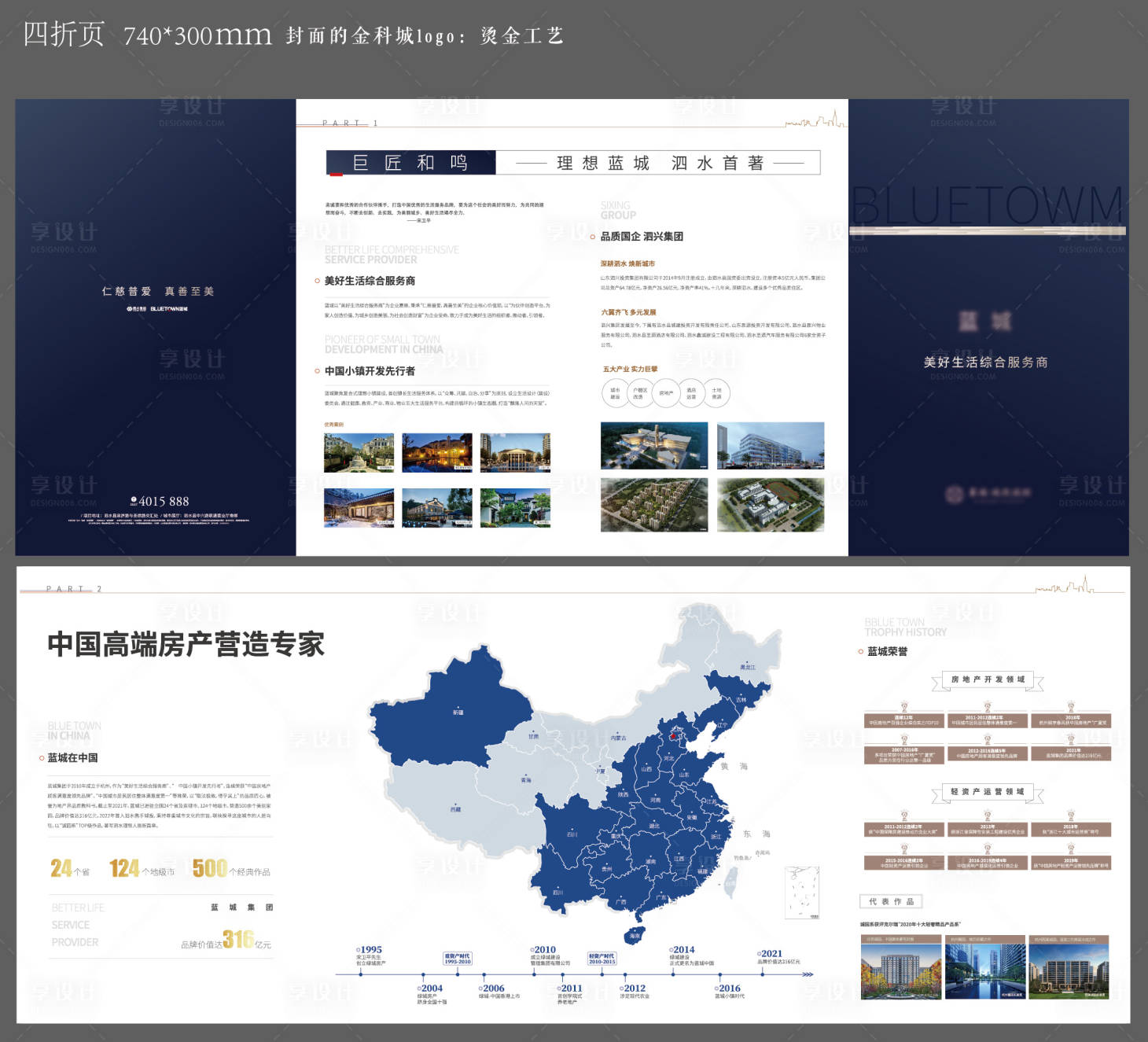Click the '巨匠和鸣' title banner
The height and width of the screenshot is (1042, 1148).
coord(410,163)
